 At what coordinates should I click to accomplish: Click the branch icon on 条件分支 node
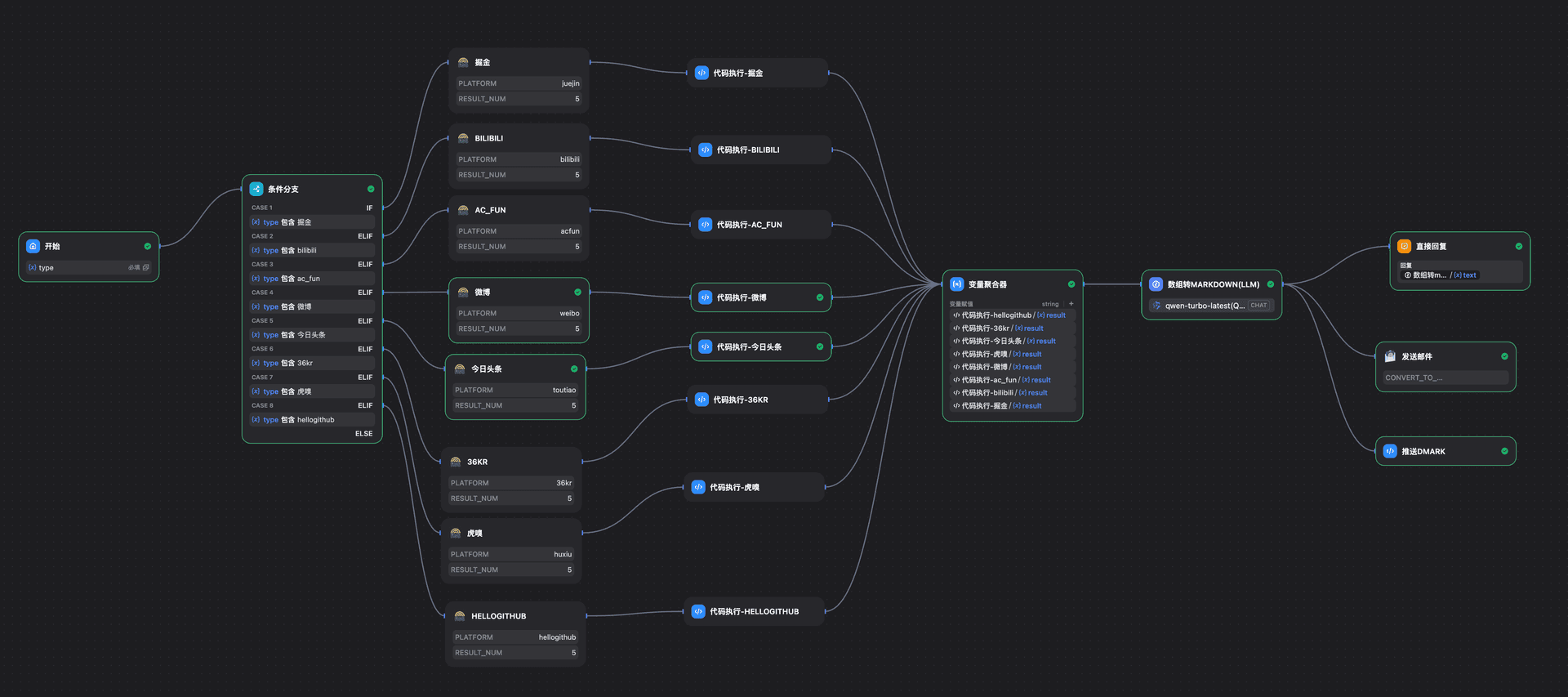coord(256,189)
